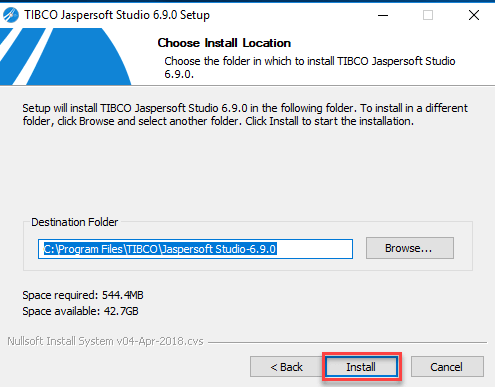The image size is (495, 387).
Task: Click the separator line beside the Nullsoft text
Action: [x=347, y=342]
